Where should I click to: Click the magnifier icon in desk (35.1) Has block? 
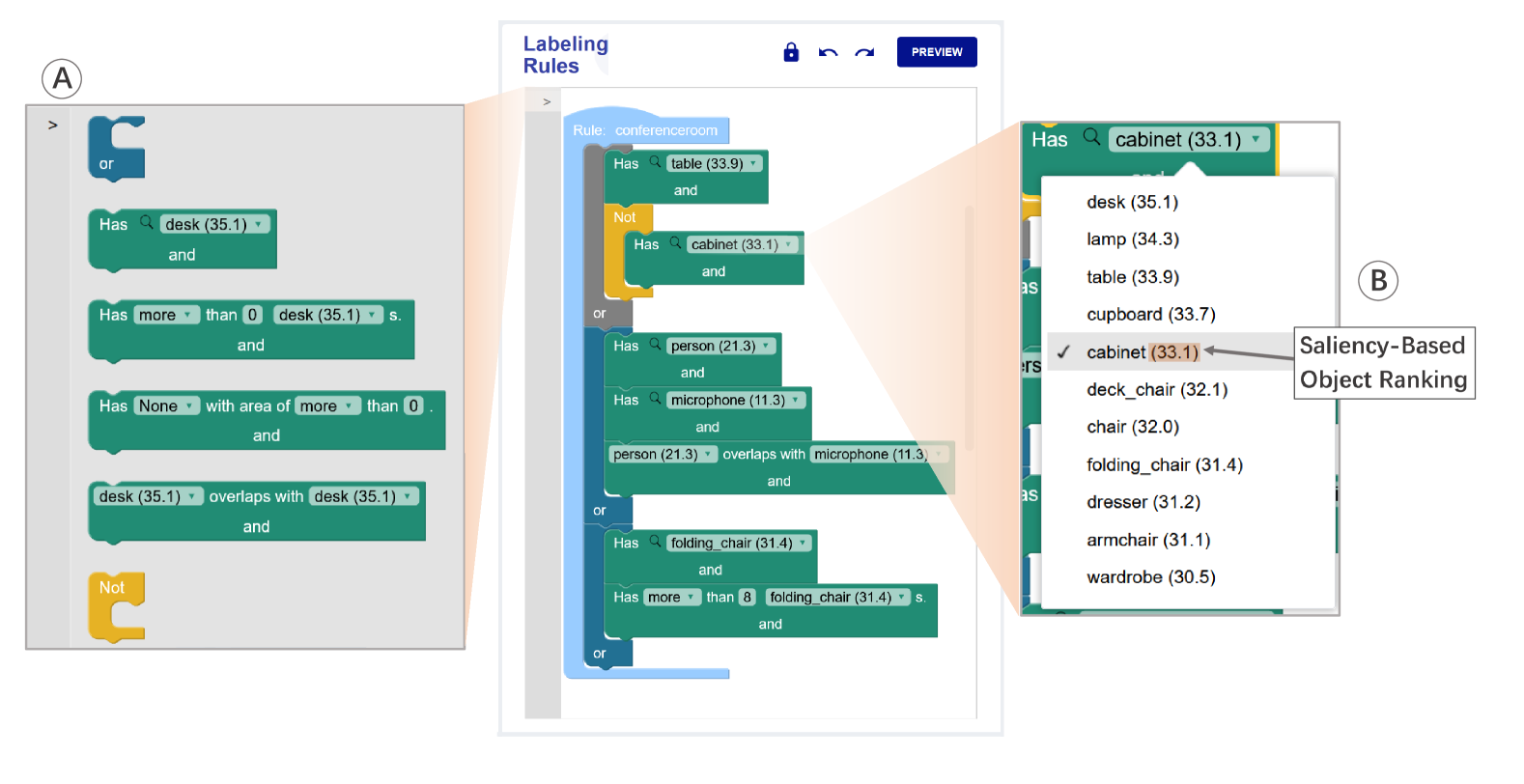click(x=147, y=223)
